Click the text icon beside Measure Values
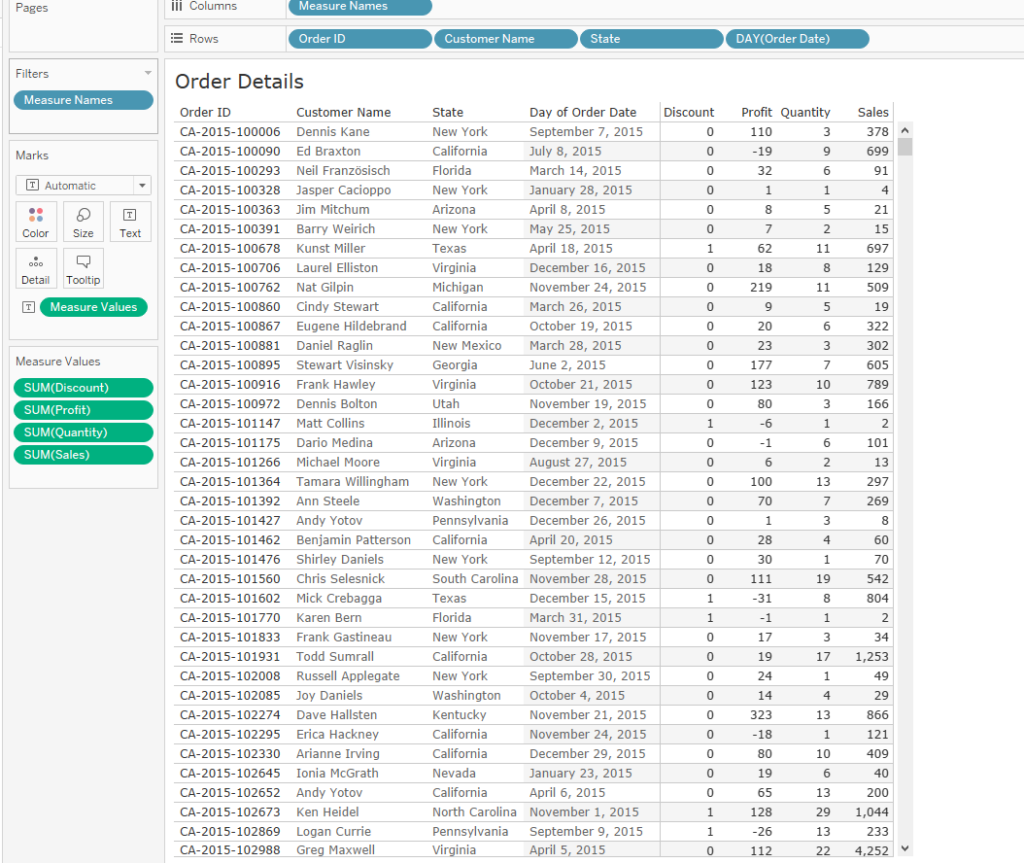Screen dimensions: 1024x863 click(28, 307)
